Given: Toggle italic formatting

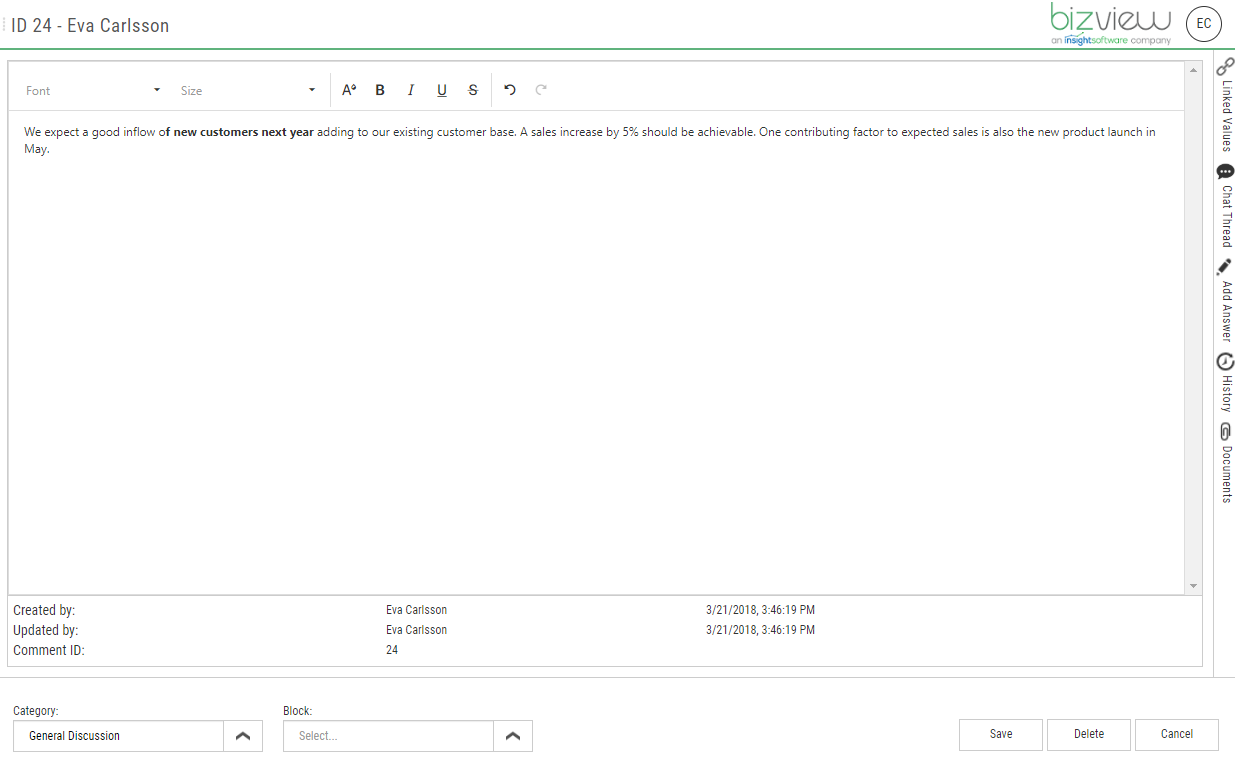Looking at the screenshot, I should point(411,90).
